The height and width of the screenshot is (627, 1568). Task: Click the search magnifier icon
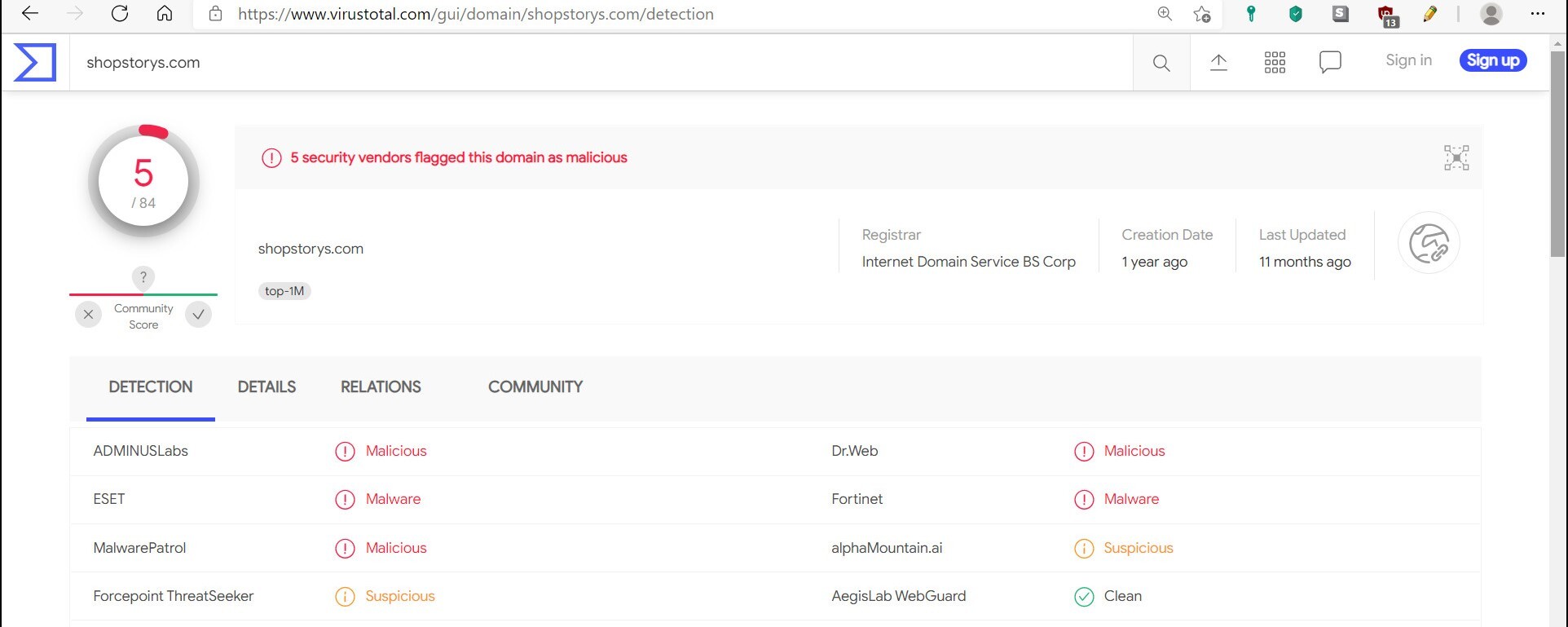coord(1161,63)
